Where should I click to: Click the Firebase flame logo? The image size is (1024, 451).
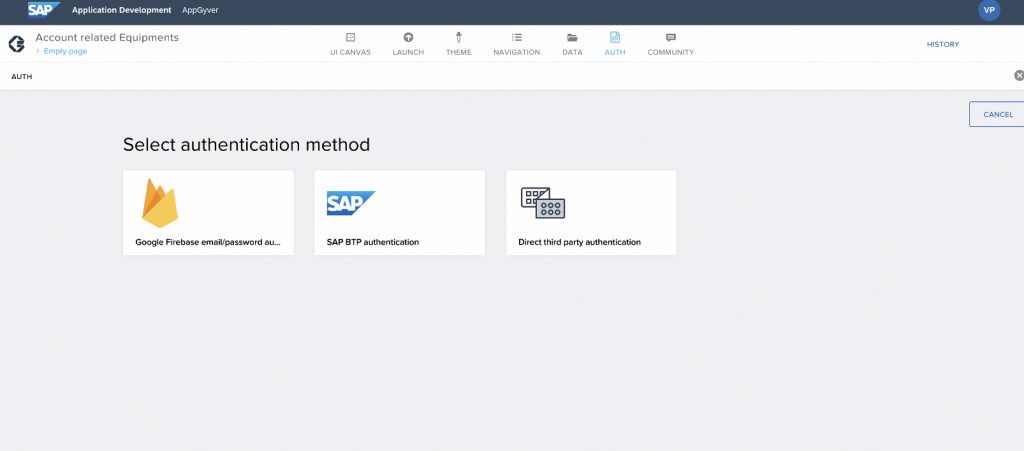(160, 203)
